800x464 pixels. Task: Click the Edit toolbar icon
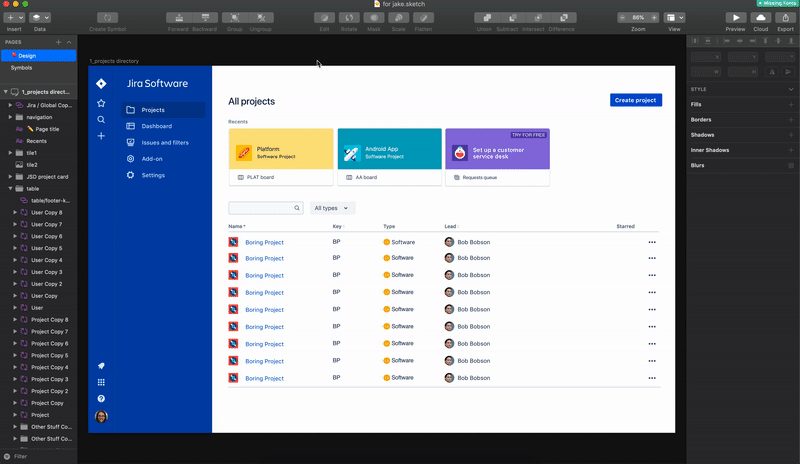click(324, 17)
